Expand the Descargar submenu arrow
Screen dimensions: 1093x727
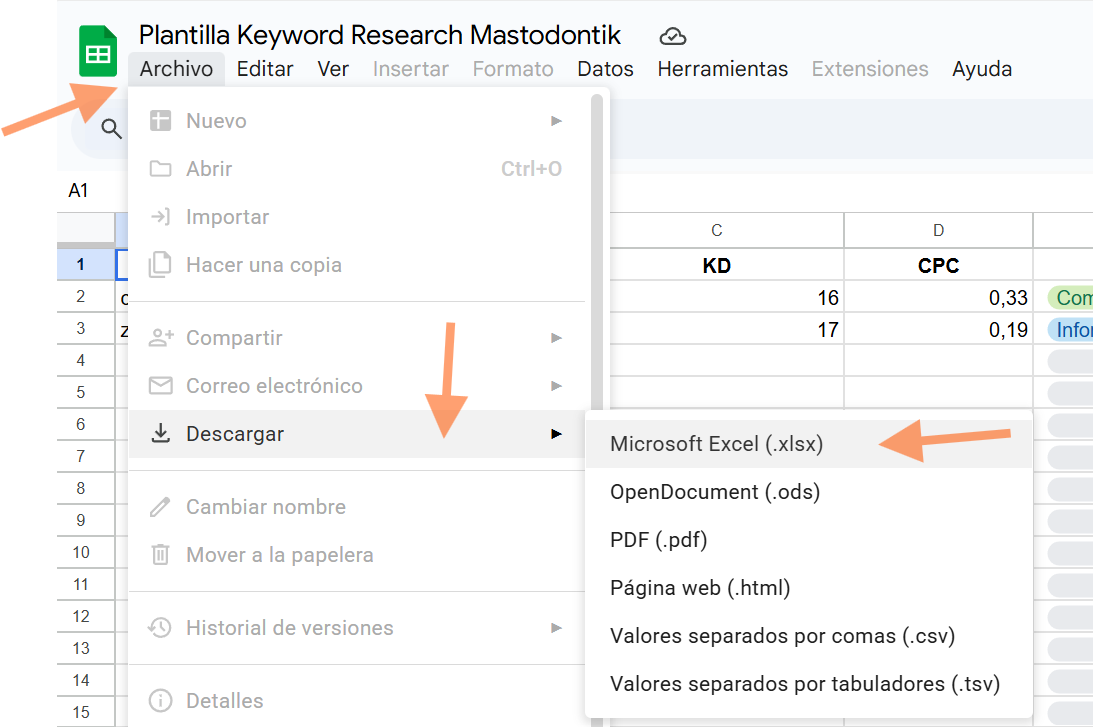[x=556, y=434]
